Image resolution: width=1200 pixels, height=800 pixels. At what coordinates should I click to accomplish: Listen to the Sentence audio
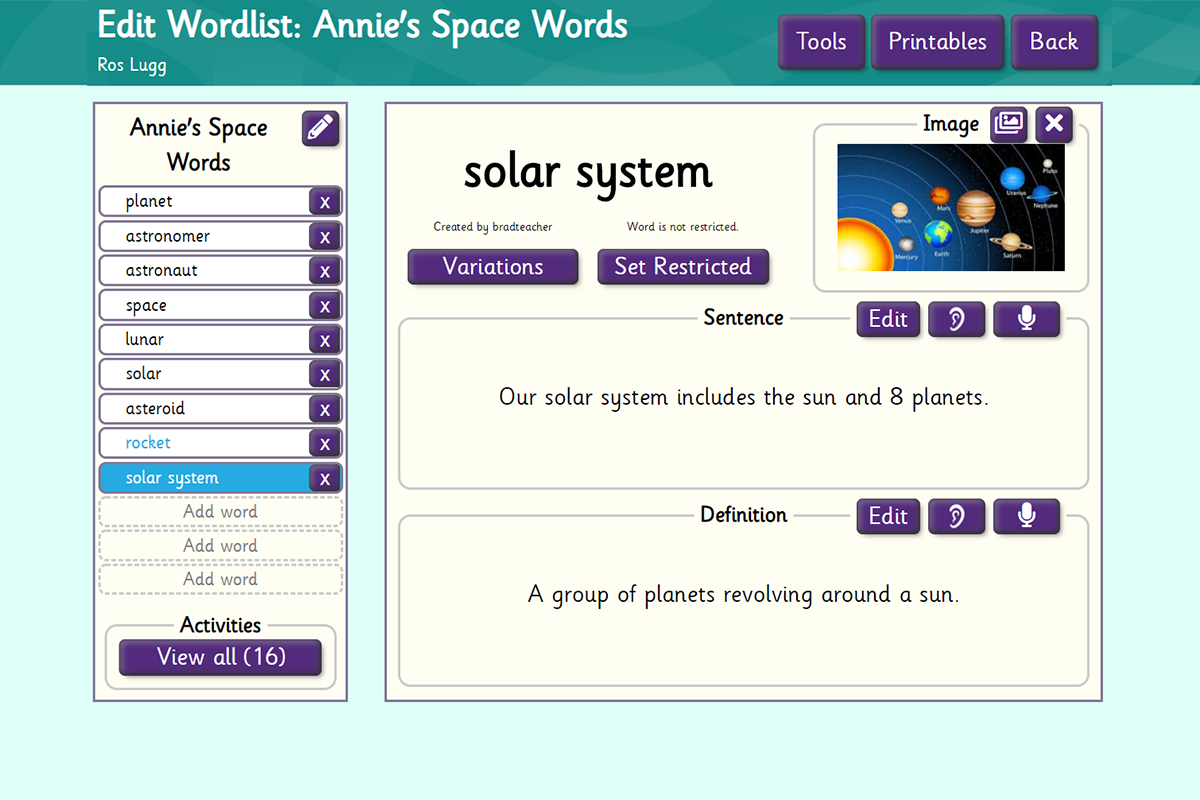click(x=956, y=319)
